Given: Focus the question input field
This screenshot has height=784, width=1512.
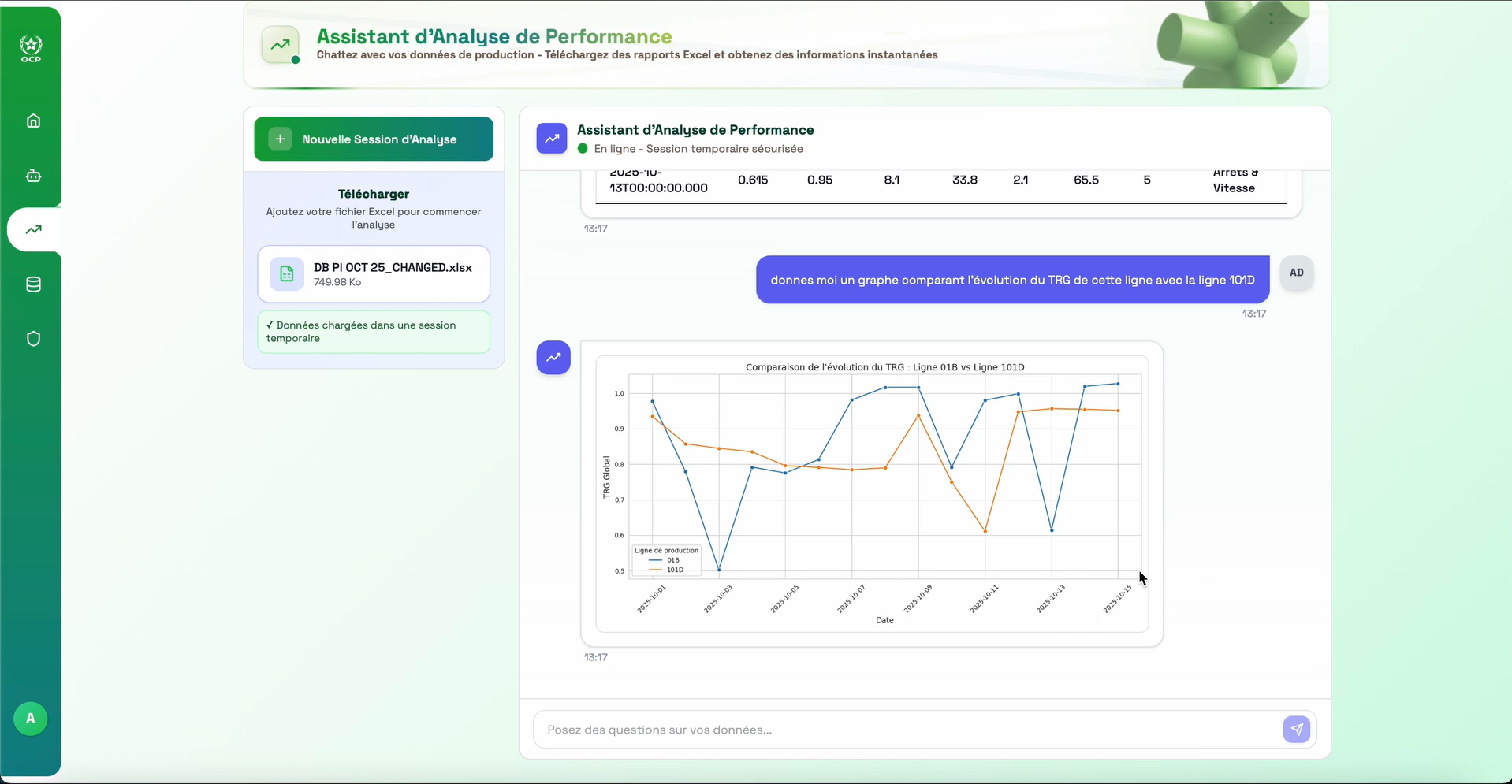Looking at the screenshot, I should [x=907, y=730].
